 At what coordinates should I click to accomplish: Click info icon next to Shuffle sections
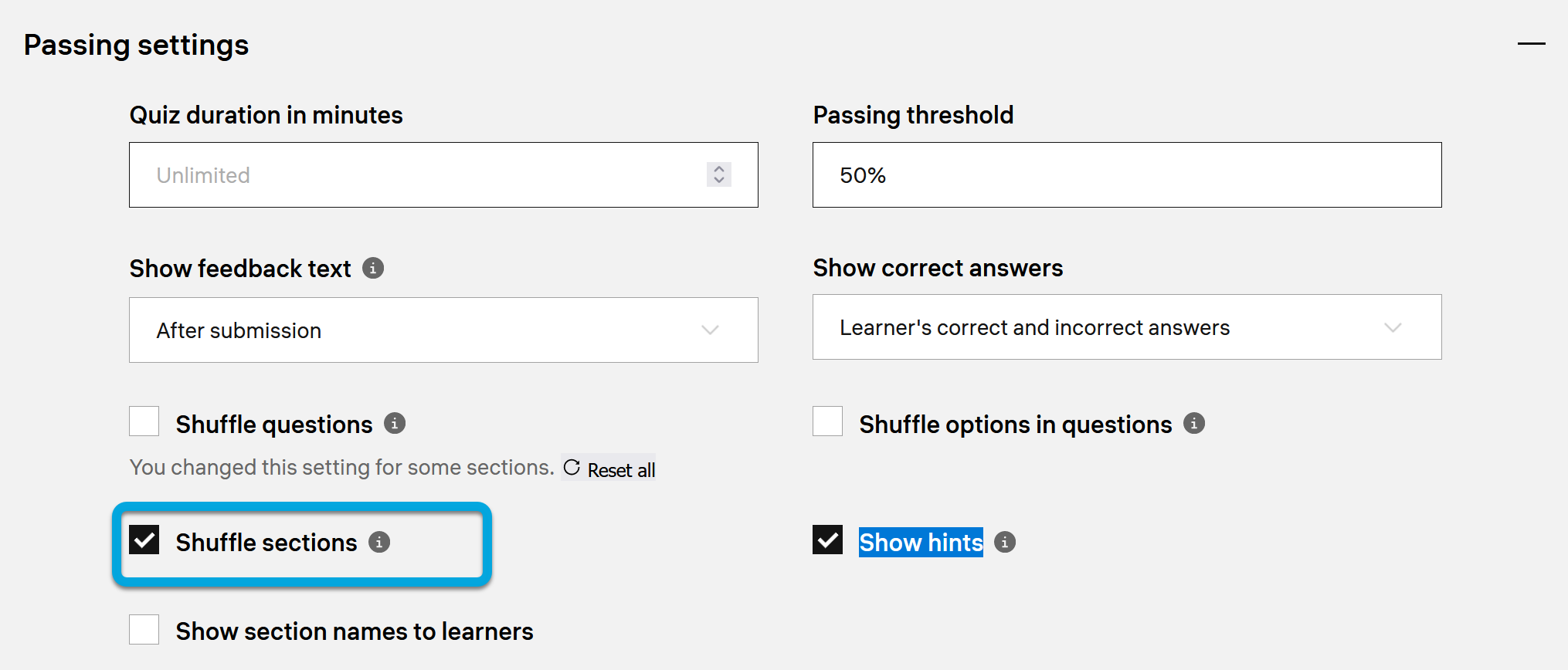point(379,542)
